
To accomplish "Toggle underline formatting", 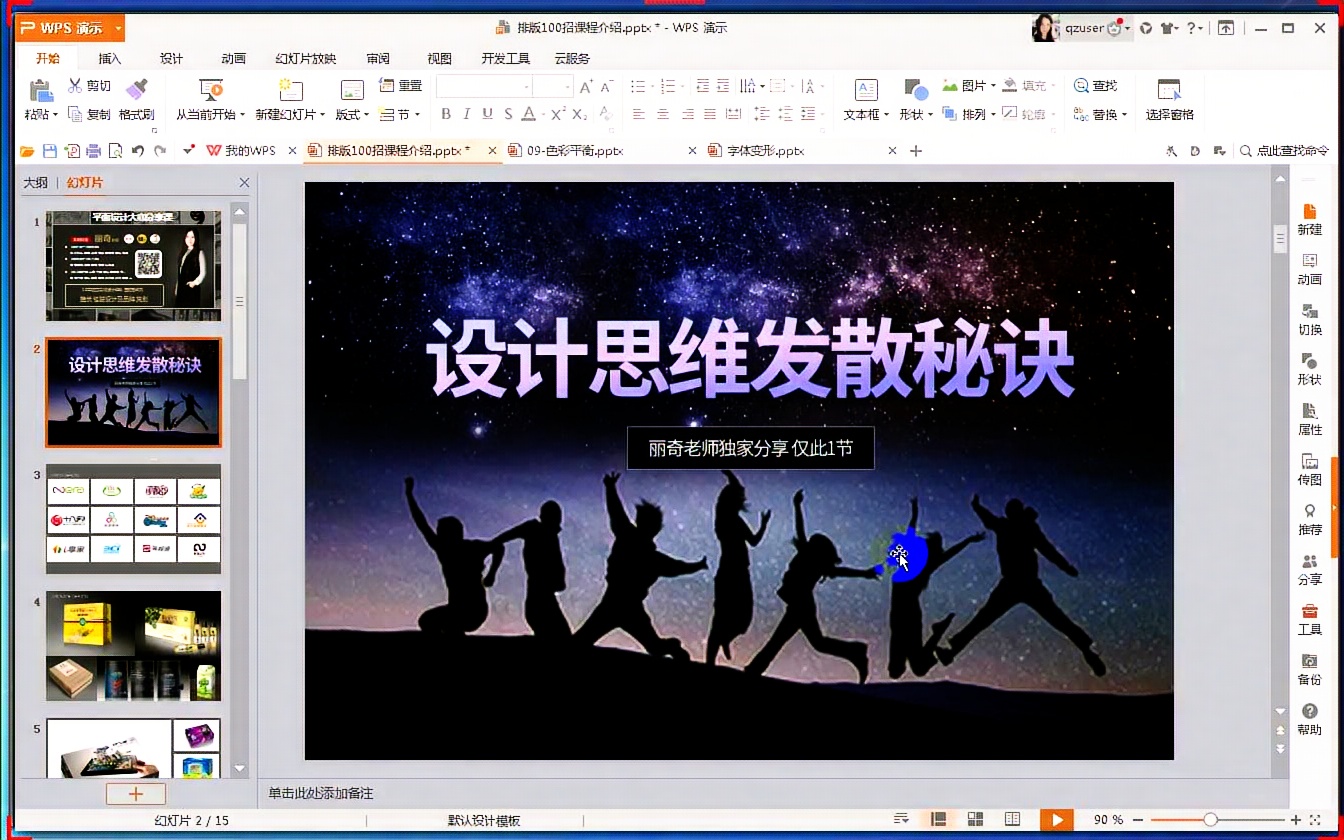I will point(486,114).
